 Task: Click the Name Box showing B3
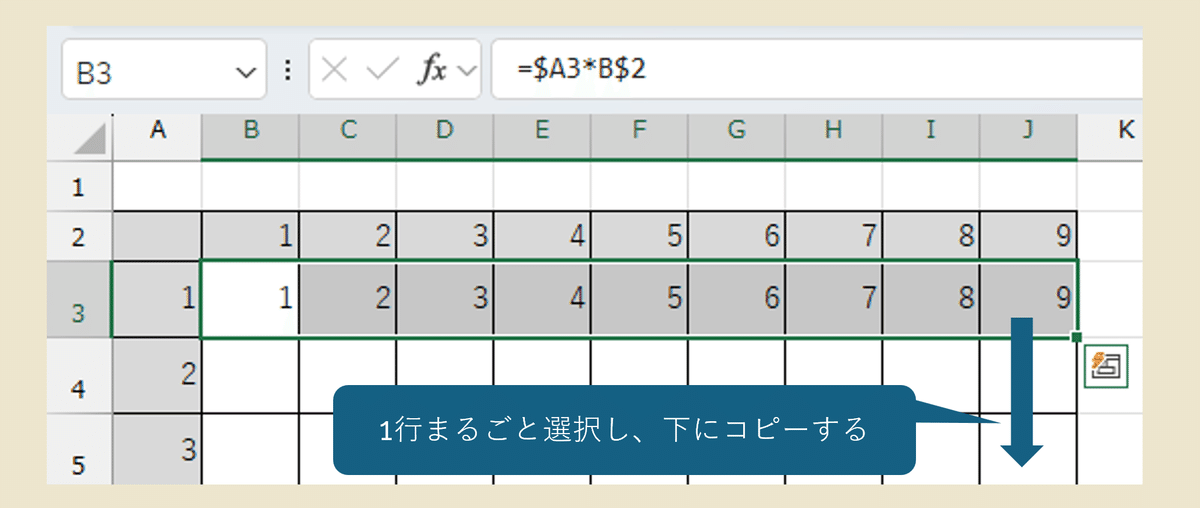(164, 69)
